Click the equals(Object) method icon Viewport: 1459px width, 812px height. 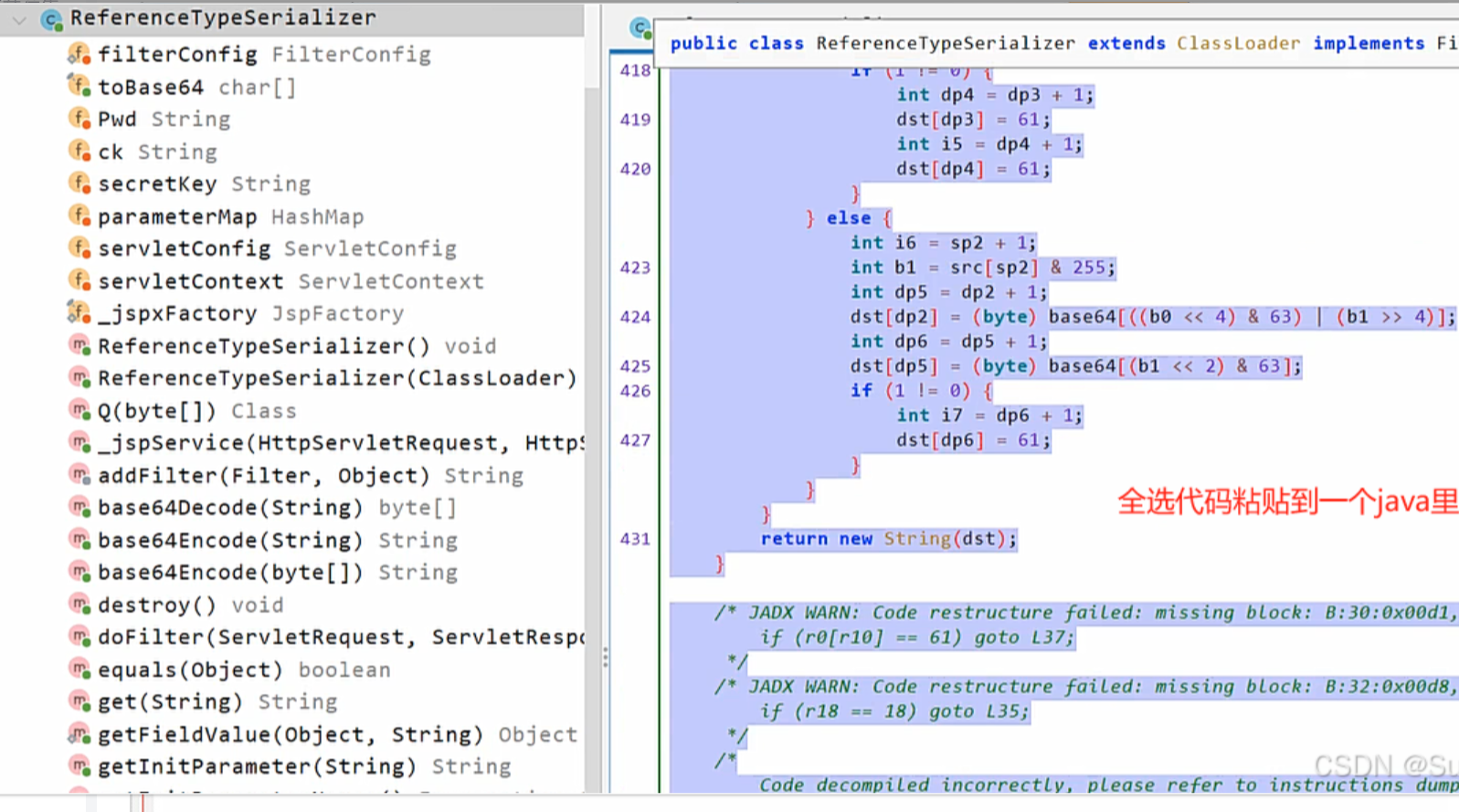79,670
